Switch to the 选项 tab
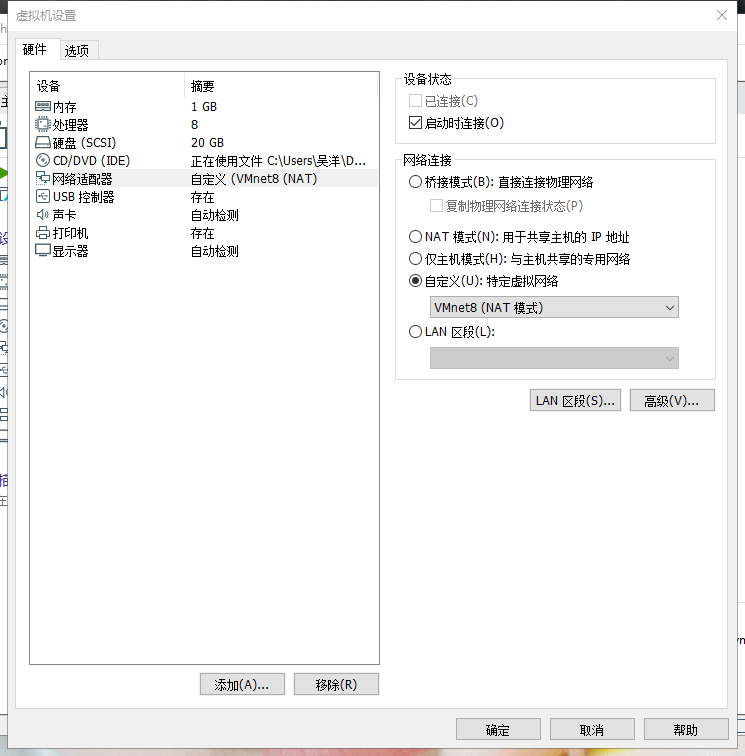Screen dimensions: 745x756 click(x=77, y=51)
